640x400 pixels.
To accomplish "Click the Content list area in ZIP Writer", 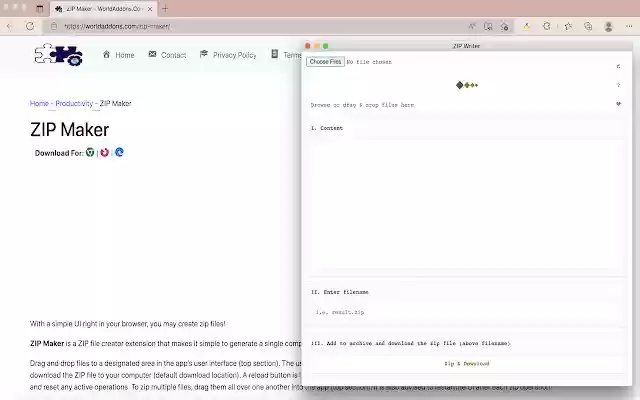I will [467, 204].
